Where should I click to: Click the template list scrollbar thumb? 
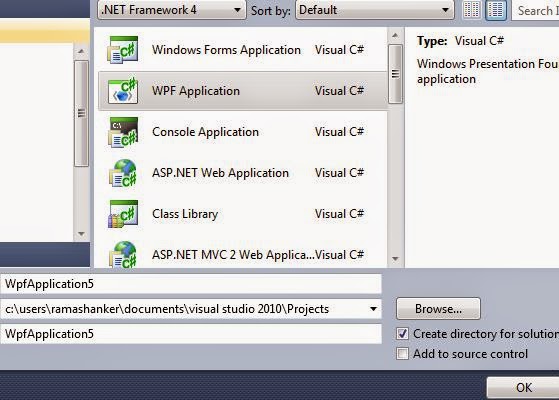point(395,74)
